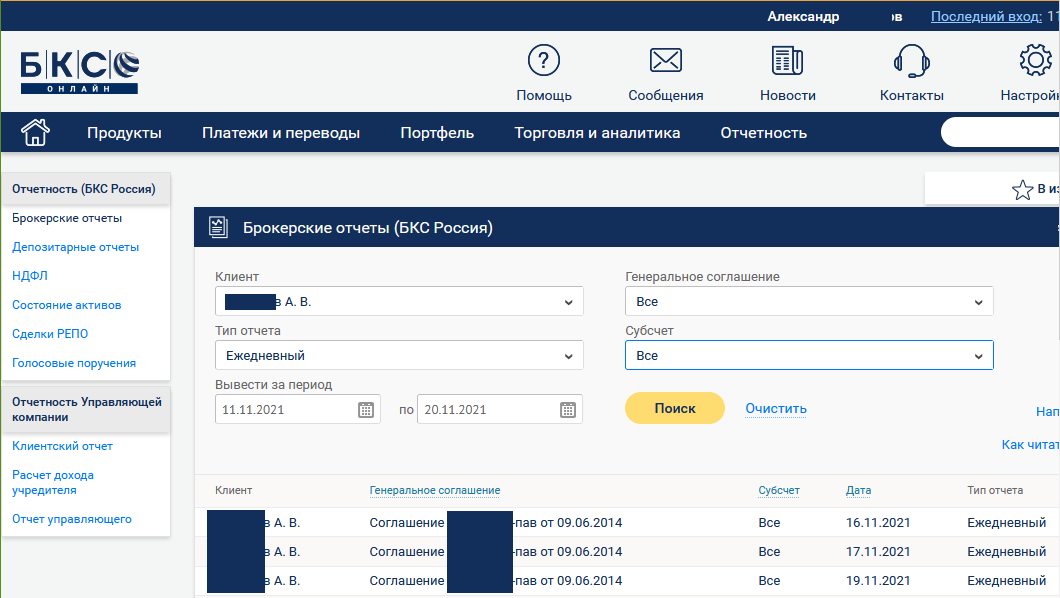Click the favorites star icon
Viewport: 1060px width, 598px height.
[1022, 190]
